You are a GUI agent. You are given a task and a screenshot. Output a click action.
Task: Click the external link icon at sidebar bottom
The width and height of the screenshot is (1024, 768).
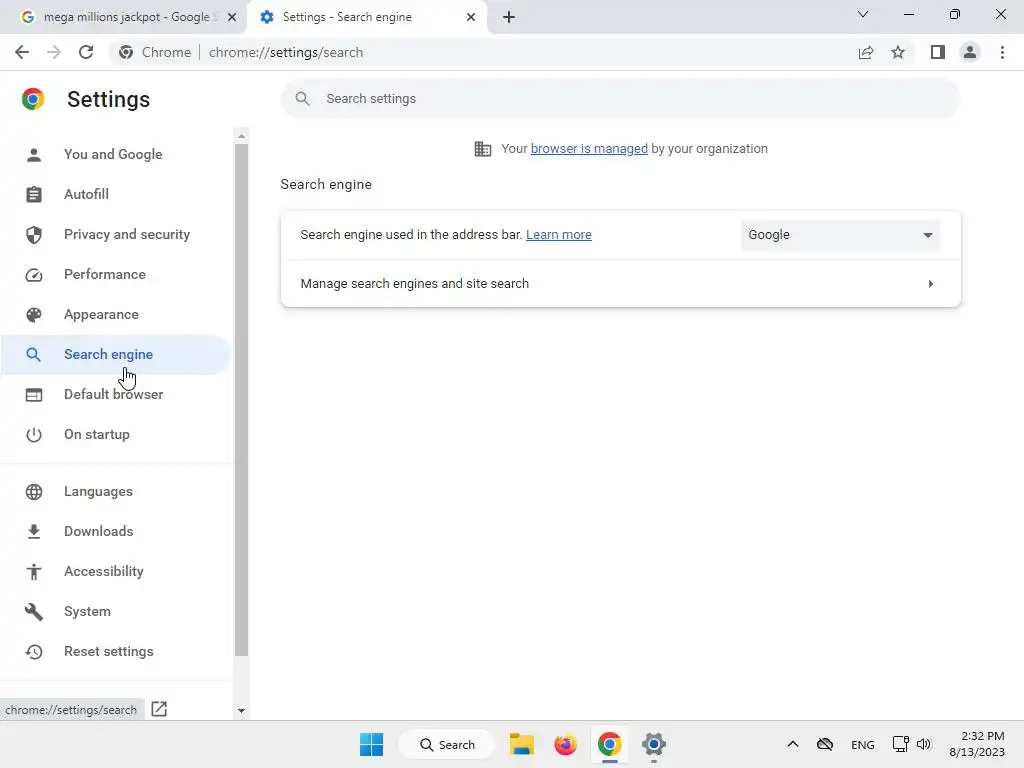pos(159,709)
